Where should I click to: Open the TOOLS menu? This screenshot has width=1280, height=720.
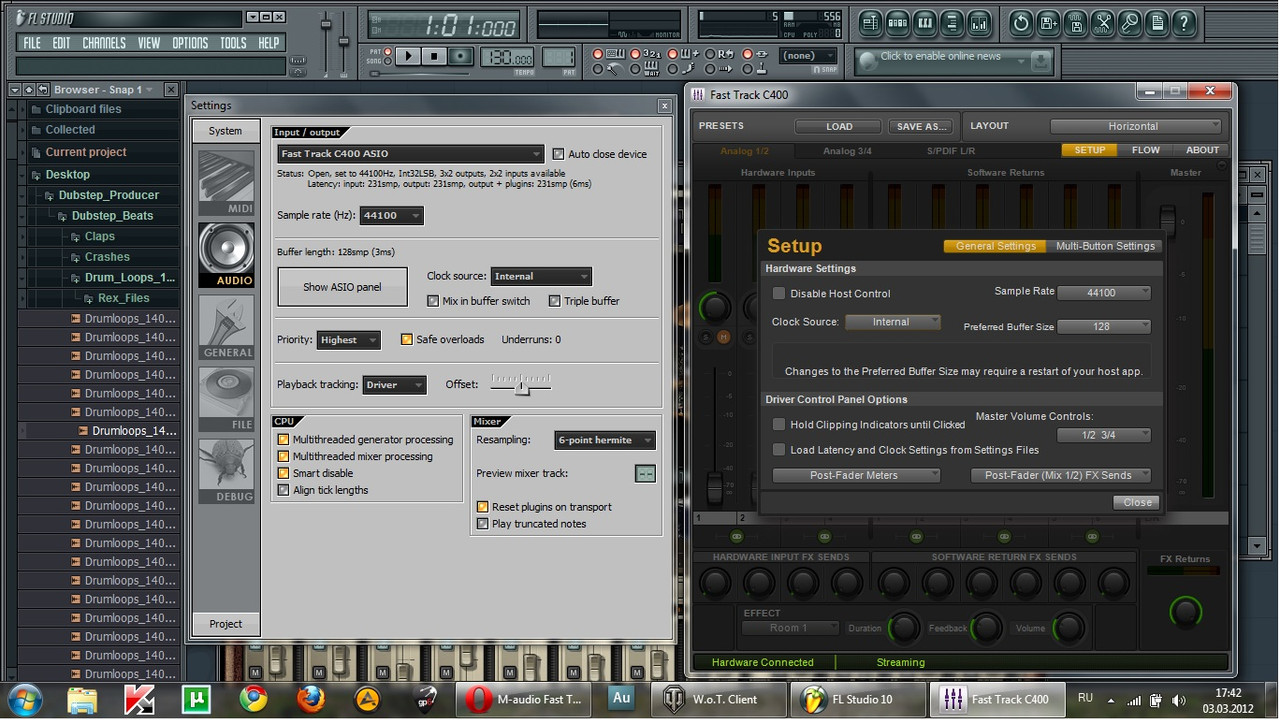[233, 43]
